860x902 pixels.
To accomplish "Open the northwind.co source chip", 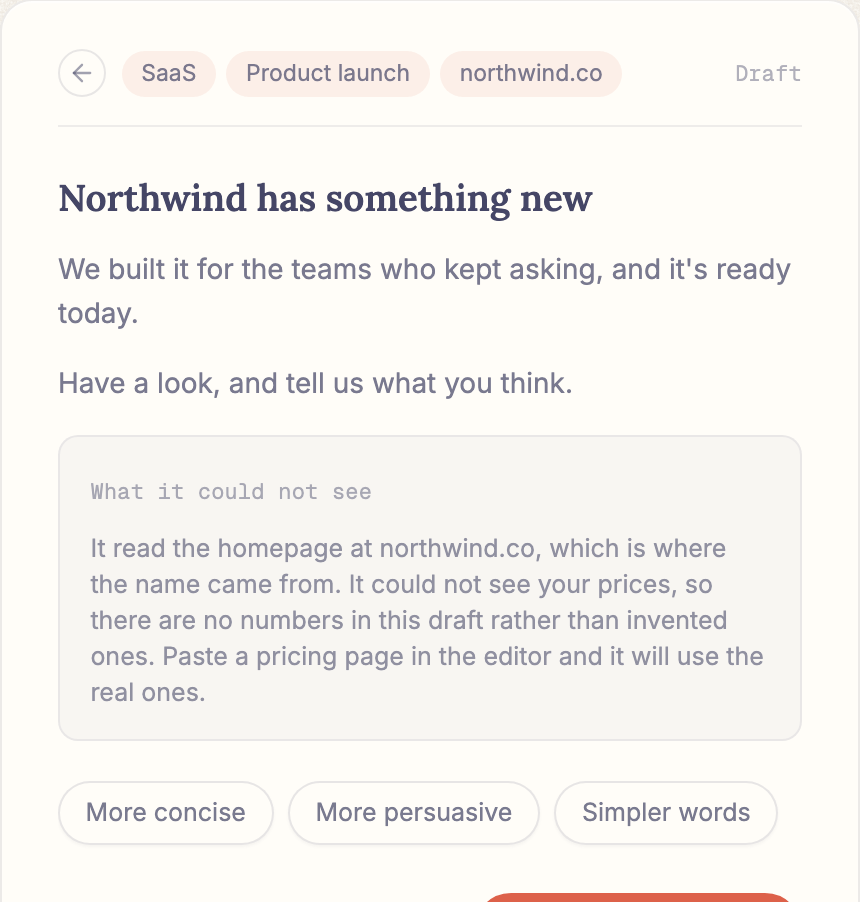I will (x=531, y=74).
